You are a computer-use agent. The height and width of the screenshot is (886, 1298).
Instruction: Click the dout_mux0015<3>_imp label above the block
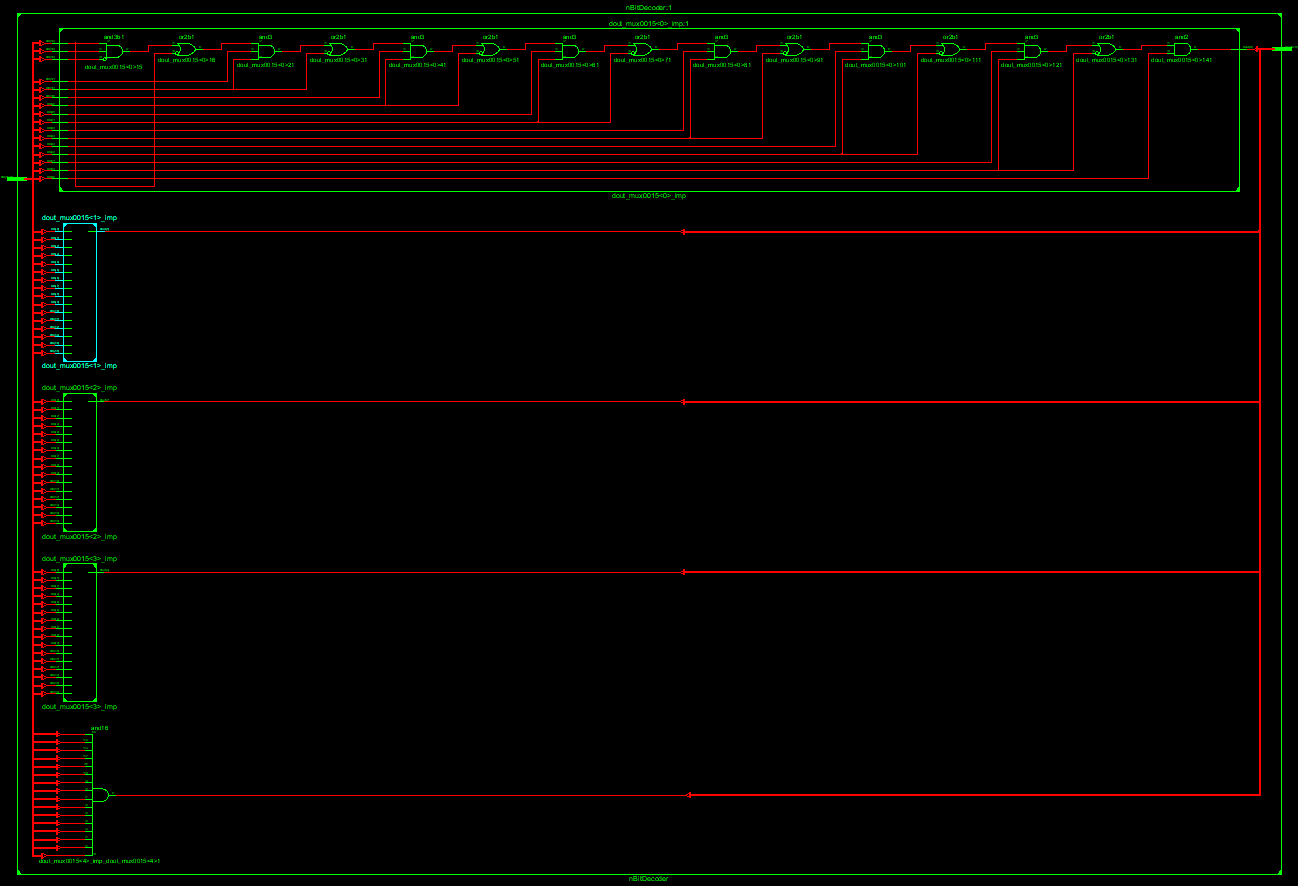pyautogui.click(x=79, y=558)
